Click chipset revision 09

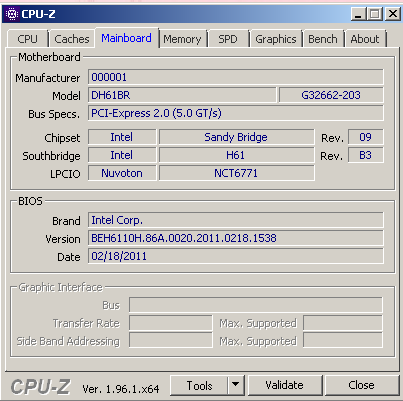366,137
